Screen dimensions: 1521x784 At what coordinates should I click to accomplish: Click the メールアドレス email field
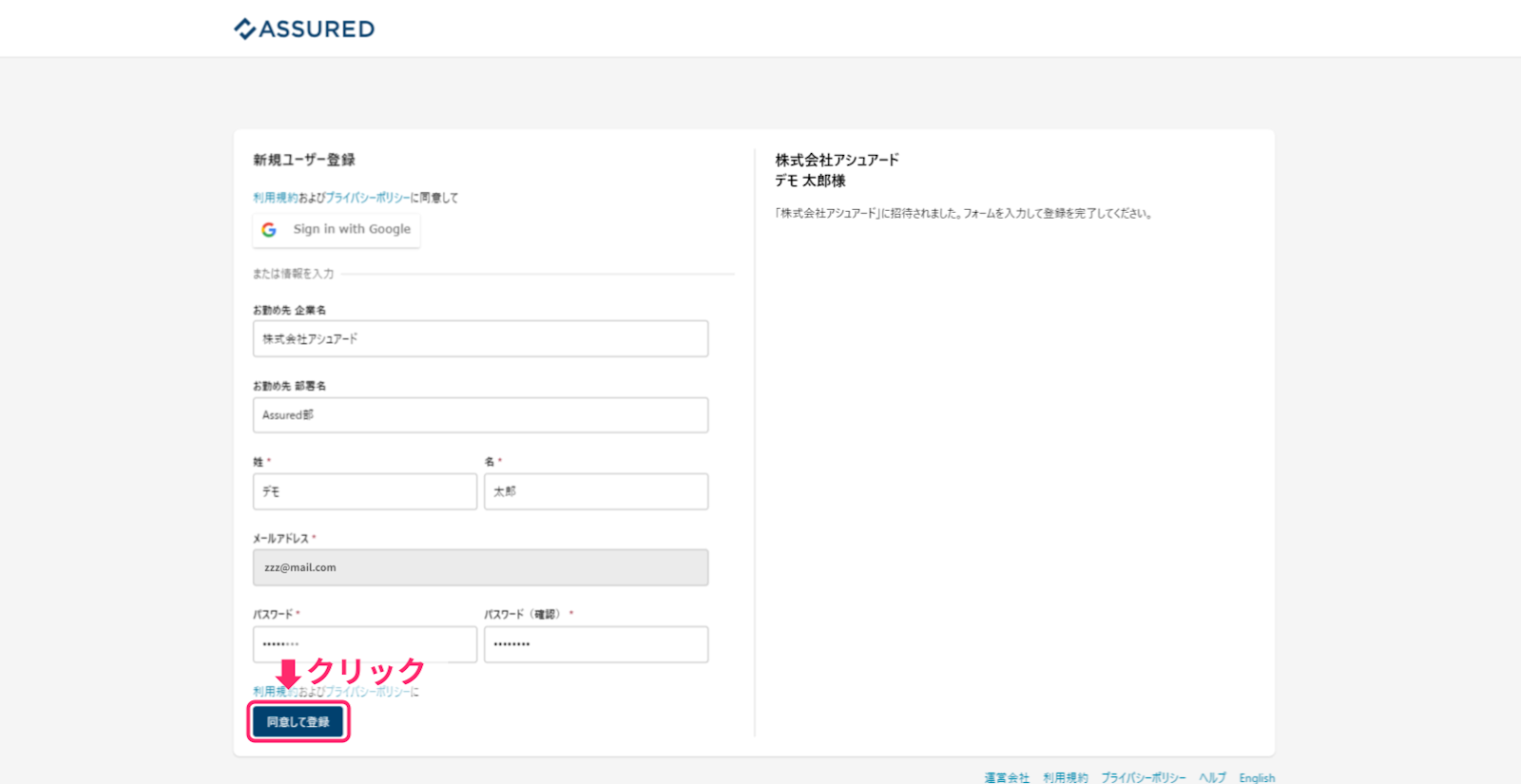pos(480,567)
